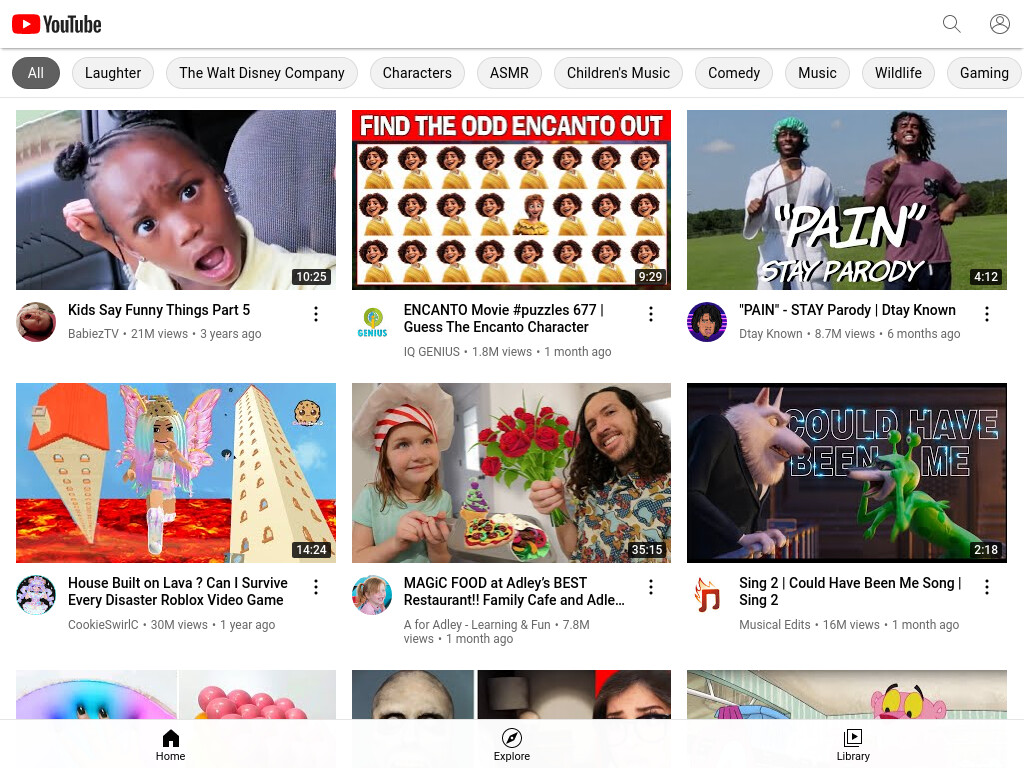Viewport: 1024px width, 768px height.
Task: Open Dtay Known channel avatar
Action: 707,322
